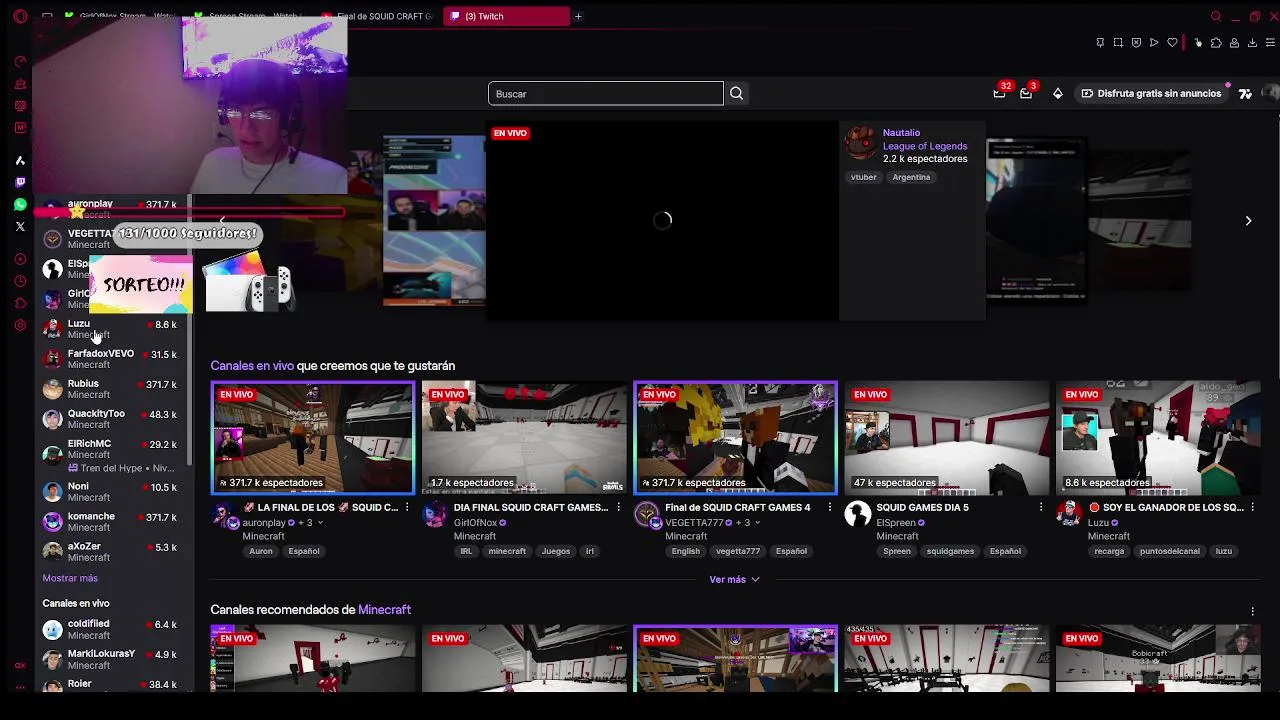Viewport: 1280px width, 720px height.
Task: Switch to the GirlOfNox Stream tab
Action: click(118, 16)
